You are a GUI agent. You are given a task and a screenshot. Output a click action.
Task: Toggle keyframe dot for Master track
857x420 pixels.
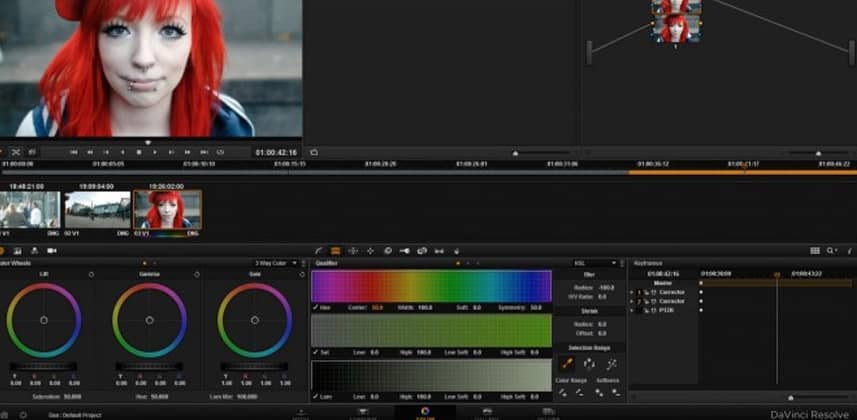click(701, 283)
